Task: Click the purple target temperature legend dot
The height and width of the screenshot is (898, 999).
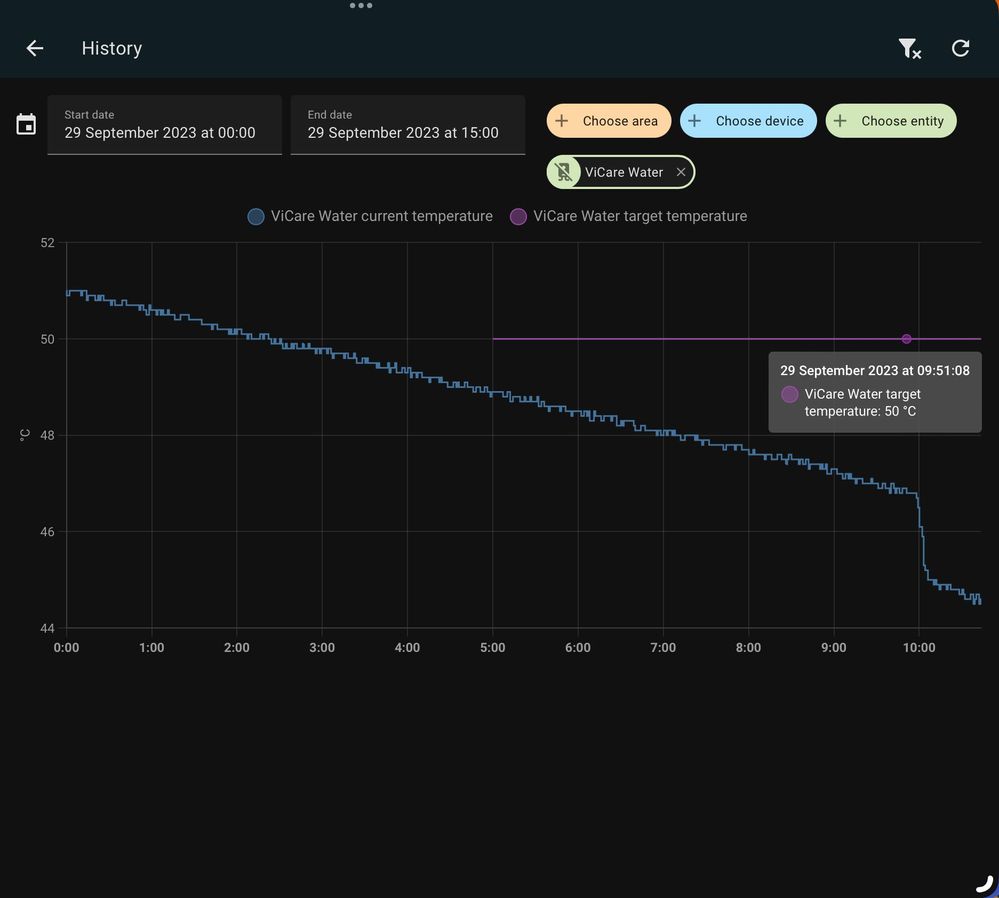Action: pos(518,217)
